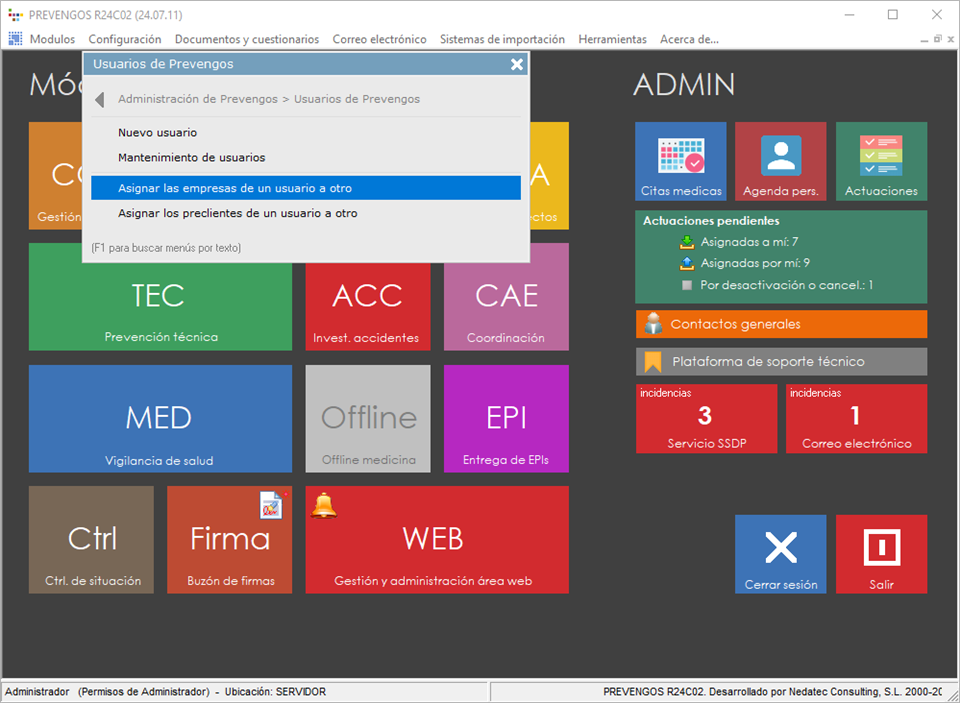
Task: Open Contactos generales orange bar
Action: pos(781,324)
